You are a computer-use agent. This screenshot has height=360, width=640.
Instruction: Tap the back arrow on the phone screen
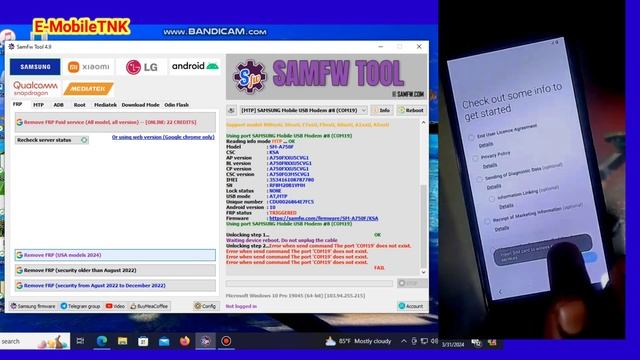pos(500,291)
